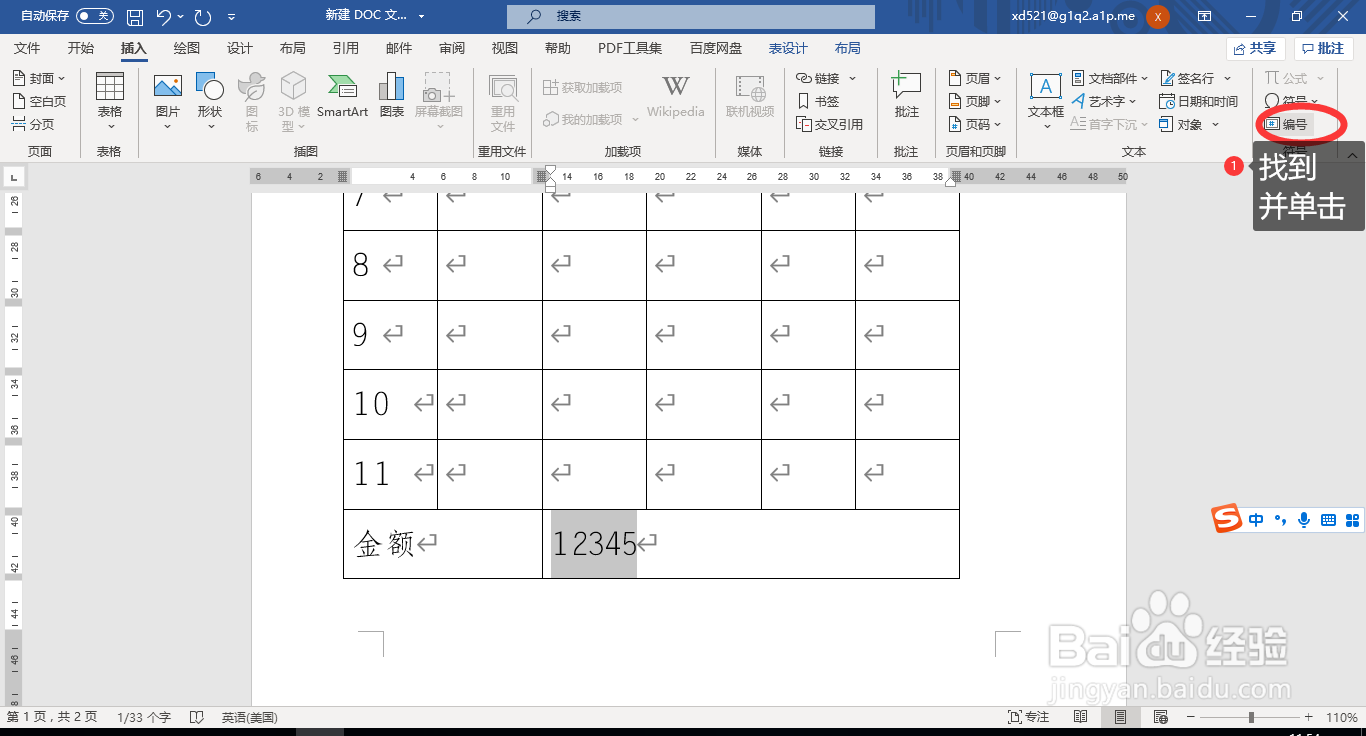The height and width of the screenshot is (736, 1366).
Task: Insert a 封面 cover page
Action: pos(40,78)
